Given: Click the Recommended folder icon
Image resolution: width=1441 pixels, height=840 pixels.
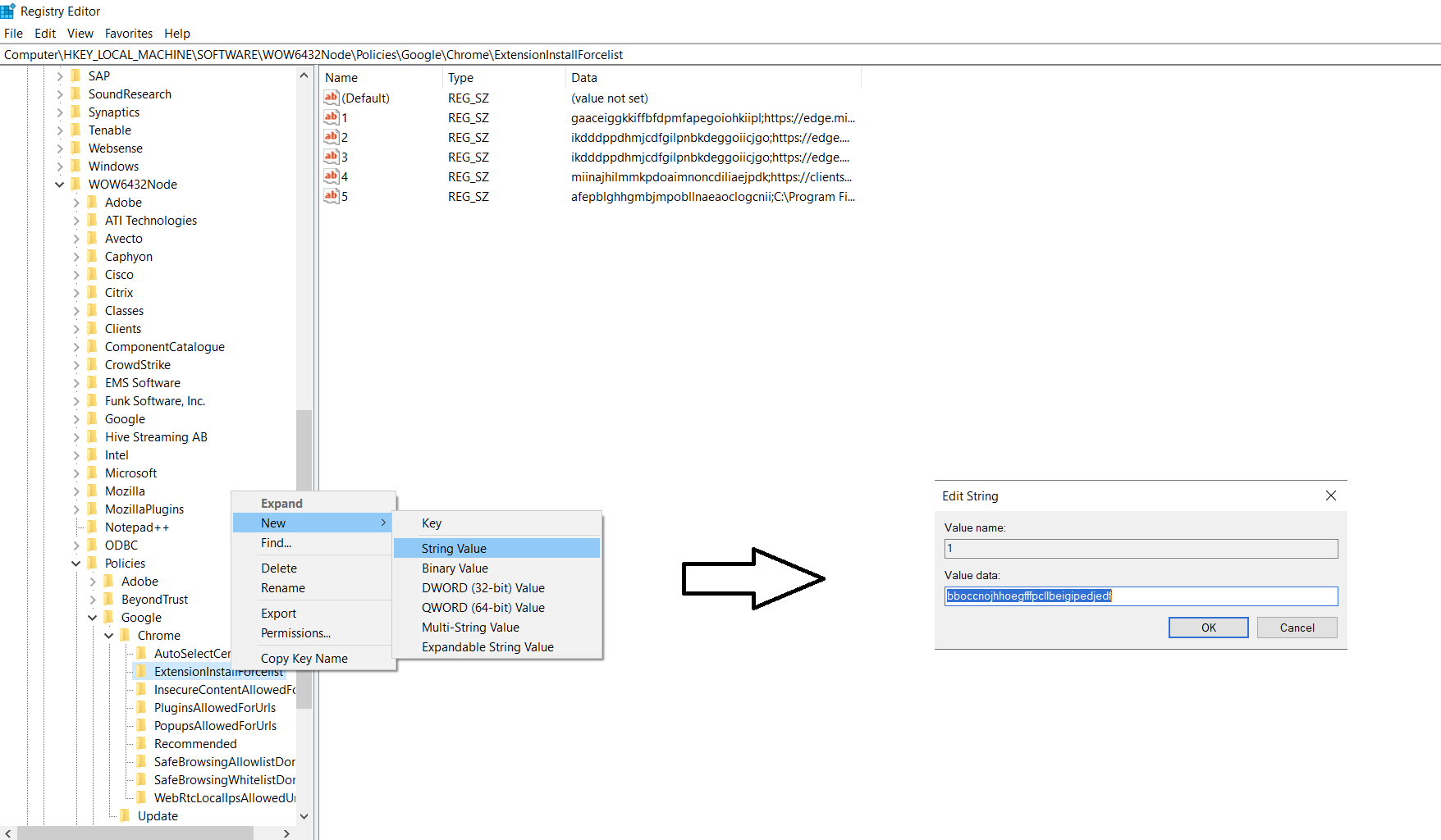Looking at the screenshot, I should [x=141, y=743].
